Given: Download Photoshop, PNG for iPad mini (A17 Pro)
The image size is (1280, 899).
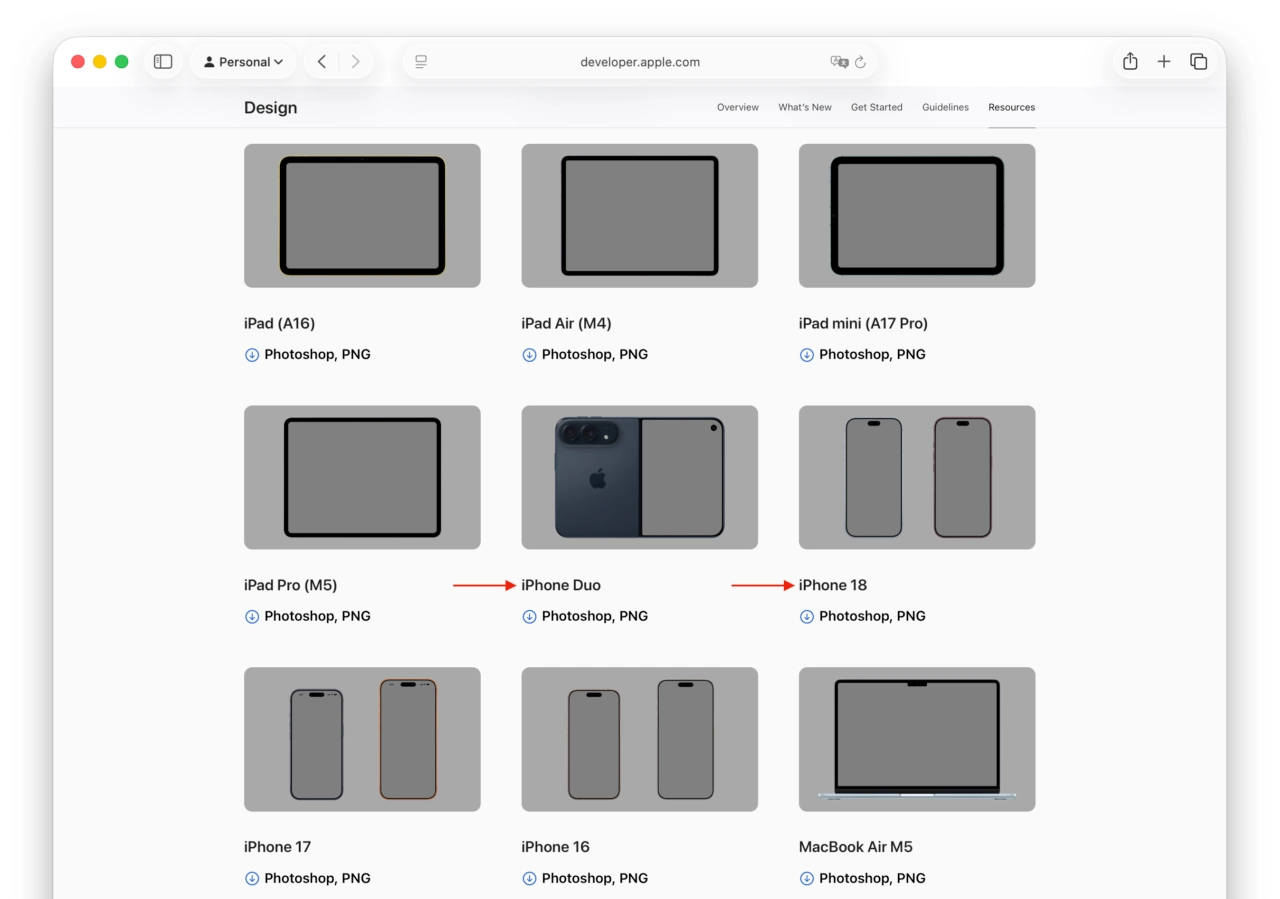Looking at the screenshot, I should click(x=872, y=355).
